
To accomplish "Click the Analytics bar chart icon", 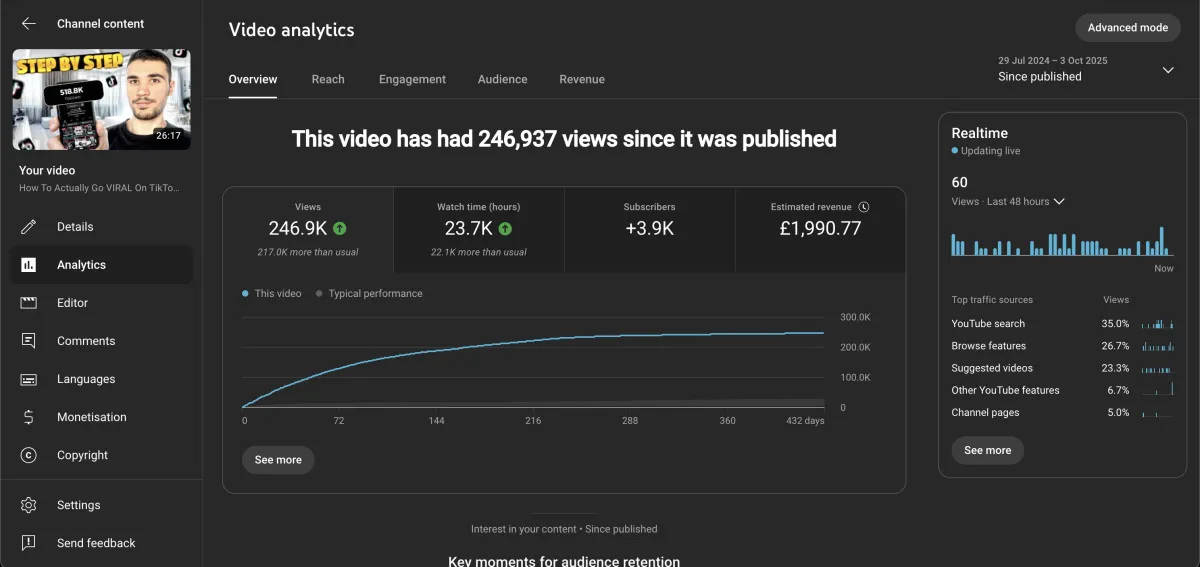I will click(x=29, y=265).
